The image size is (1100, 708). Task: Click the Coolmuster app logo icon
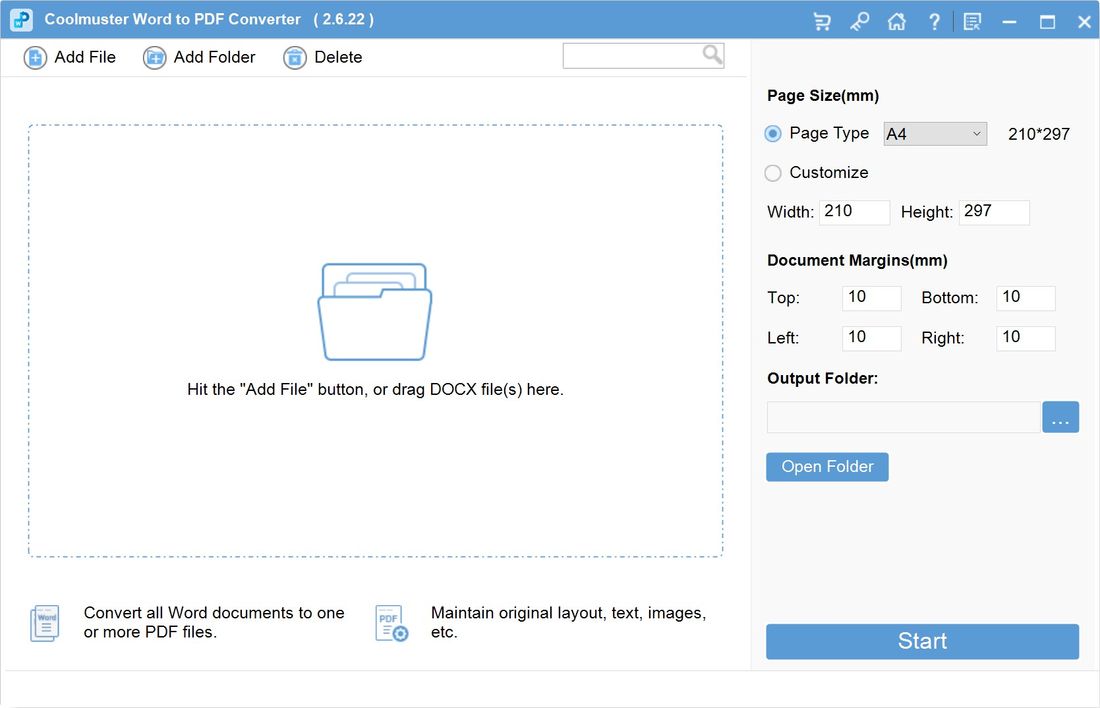click(21, 19)
